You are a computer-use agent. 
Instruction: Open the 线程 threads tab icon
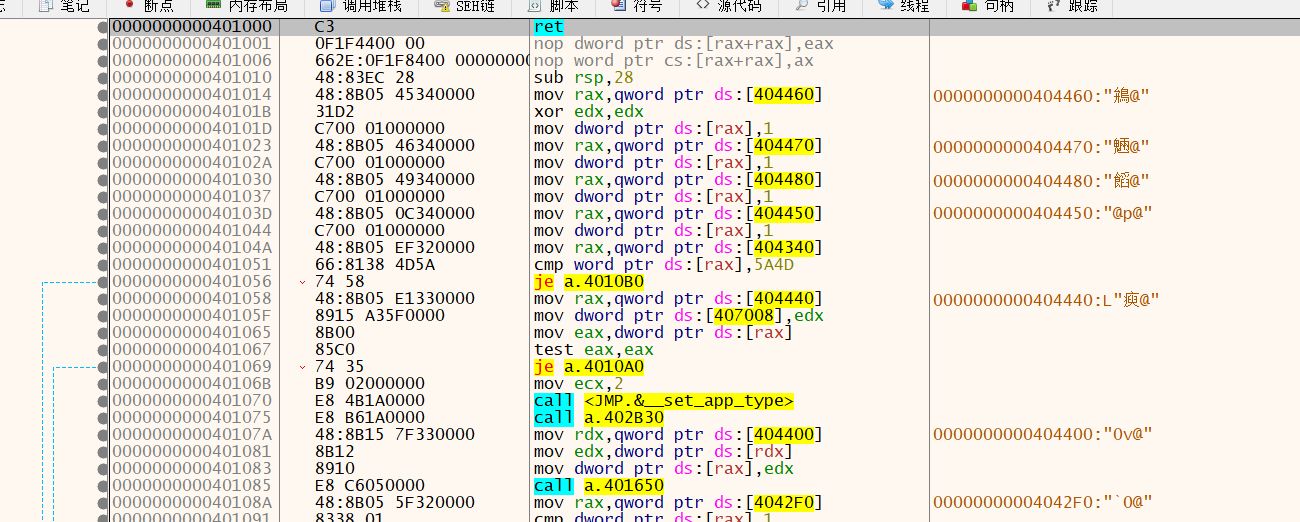pos(886,6)
